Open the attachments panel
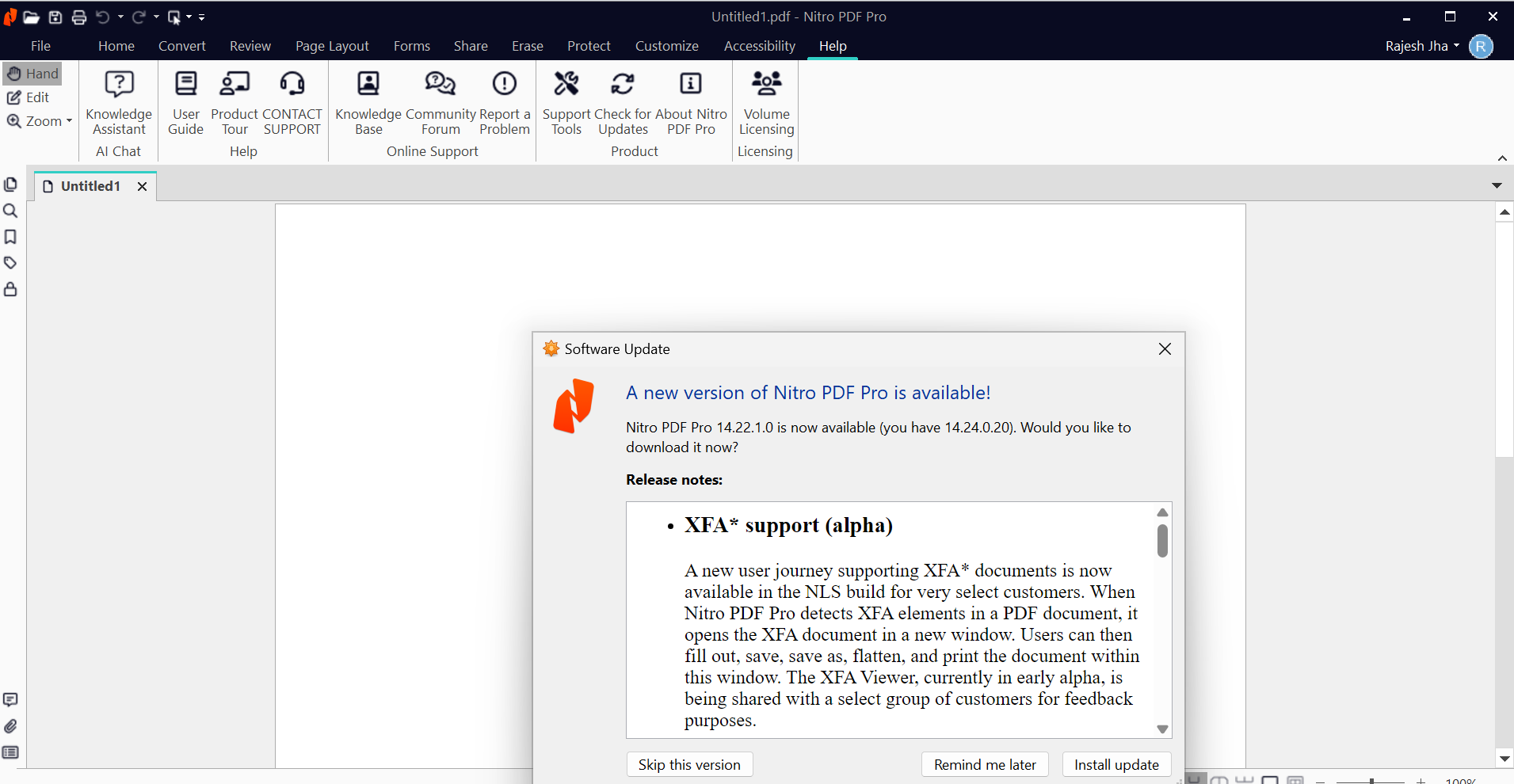 [10, 726]
